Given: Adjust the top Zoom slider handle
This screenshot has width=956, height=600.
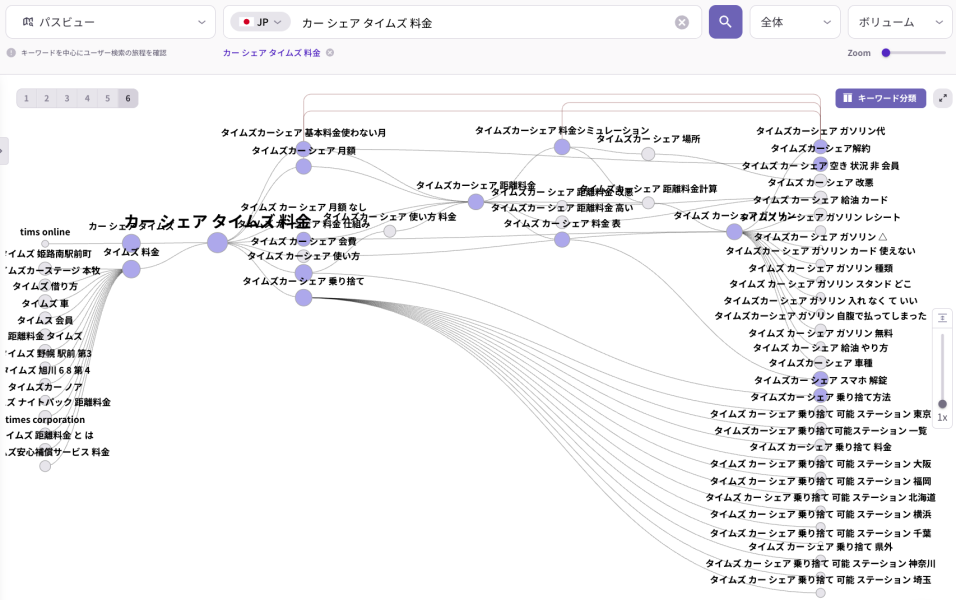Looking at the screenshot, I should click(886, 52).
